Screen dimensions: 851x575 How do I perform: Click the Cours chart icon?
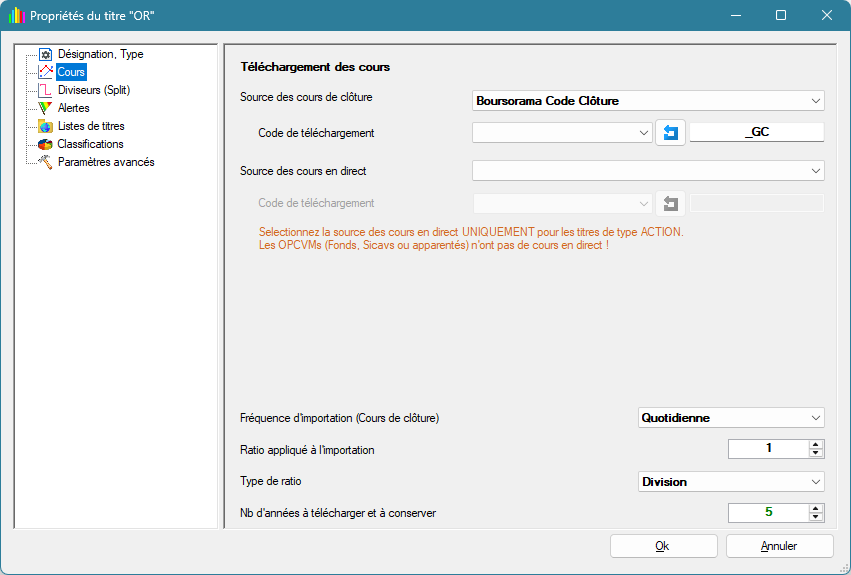click(x=45, y=72)
